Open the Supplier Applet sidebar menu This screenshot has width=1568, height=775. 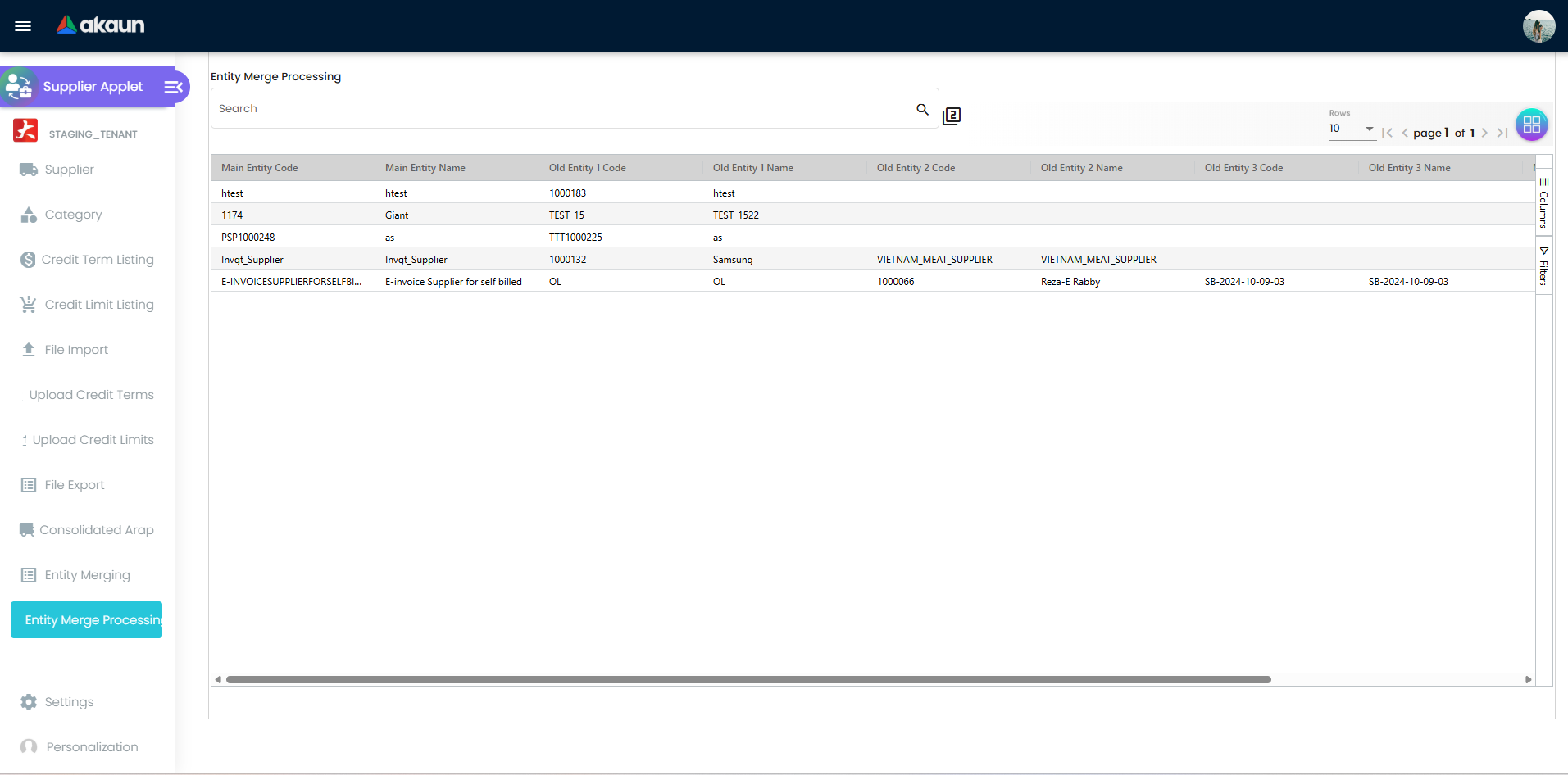[93, 86]
